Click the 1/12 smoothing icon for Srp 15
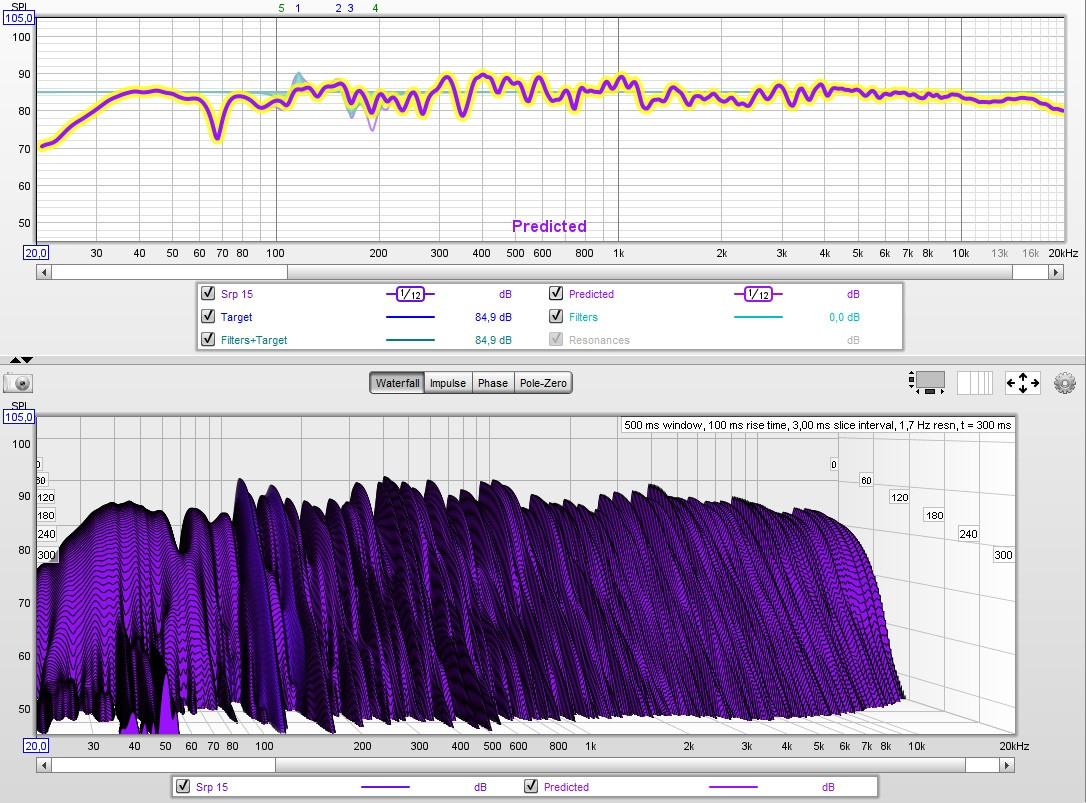 tap(410, 294)
